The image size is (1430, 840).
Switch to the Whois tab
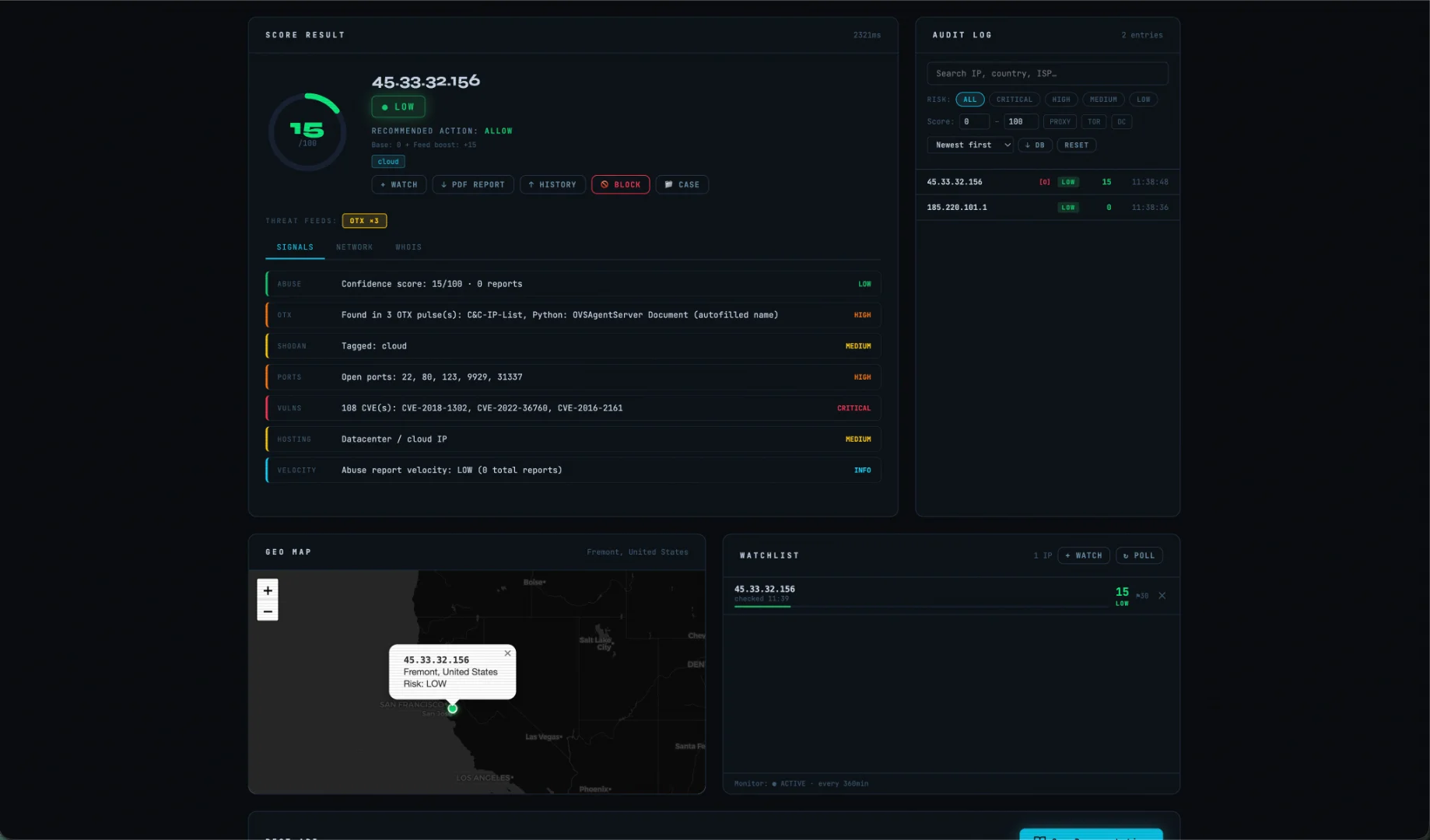408,247
